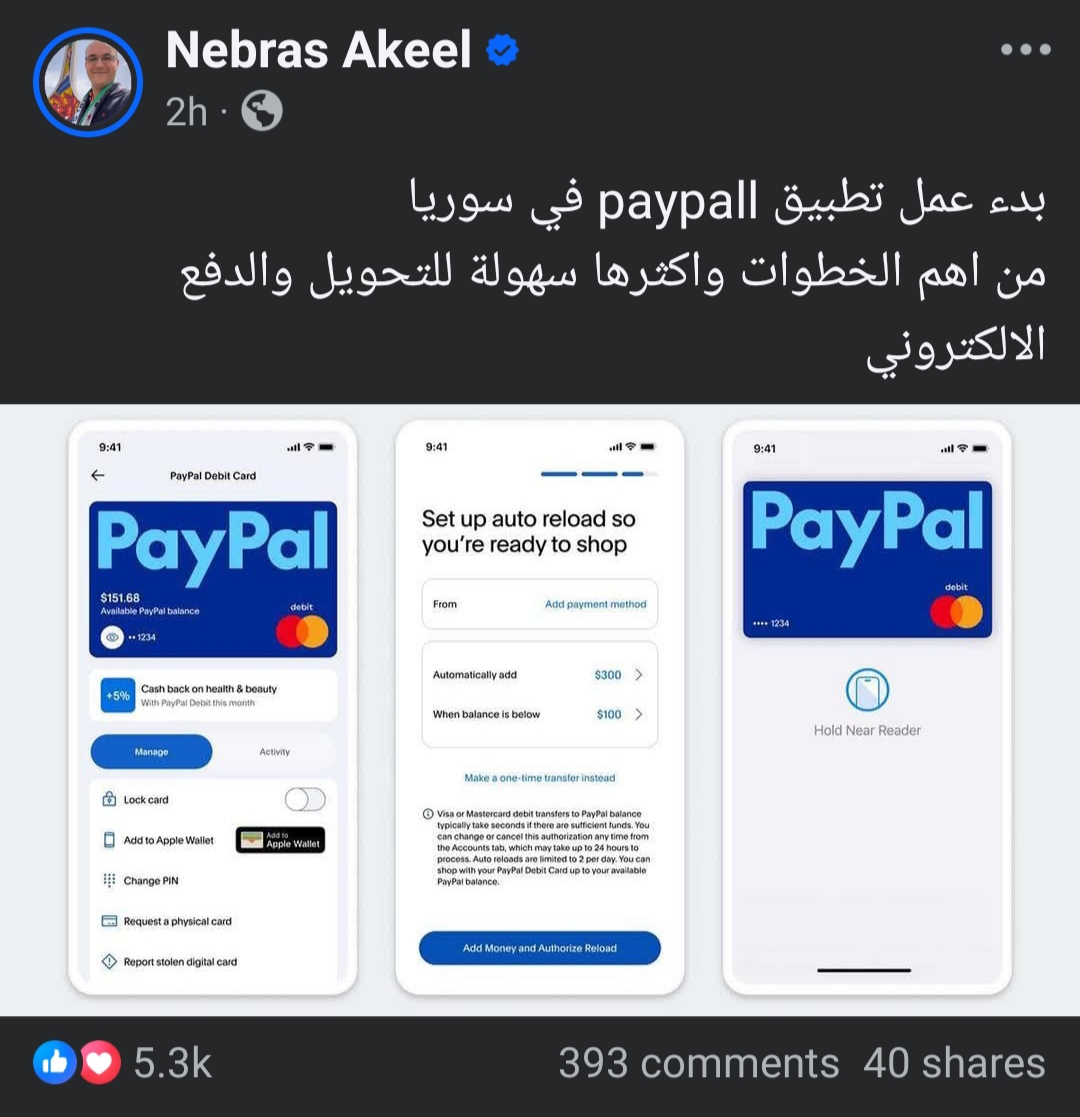Click Make a one-time transfer instead
1080x1117 pixels.
tap(539, 778)
